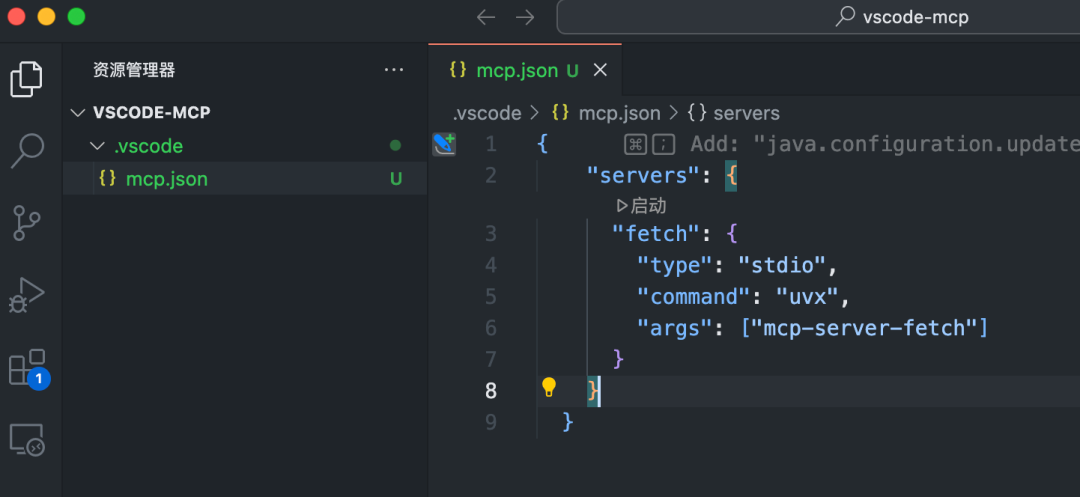Click the "mcp-server-fetch" argument string
1080x497 pixels.
coord(864,328)
